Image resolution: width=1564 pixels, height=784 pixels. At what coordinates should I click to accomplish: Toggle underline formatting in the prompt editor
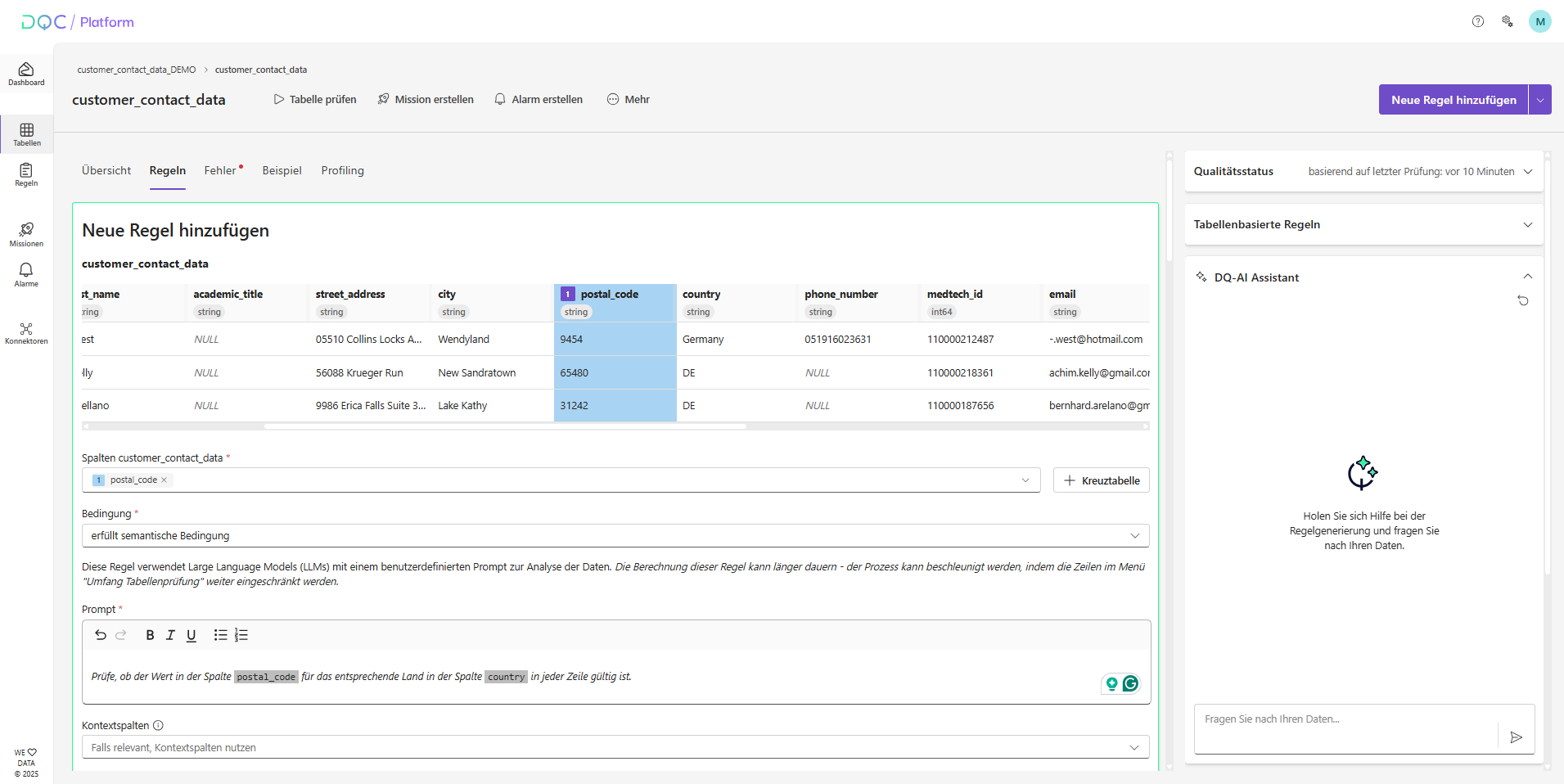pyautogui.click(x=192, y=635)
